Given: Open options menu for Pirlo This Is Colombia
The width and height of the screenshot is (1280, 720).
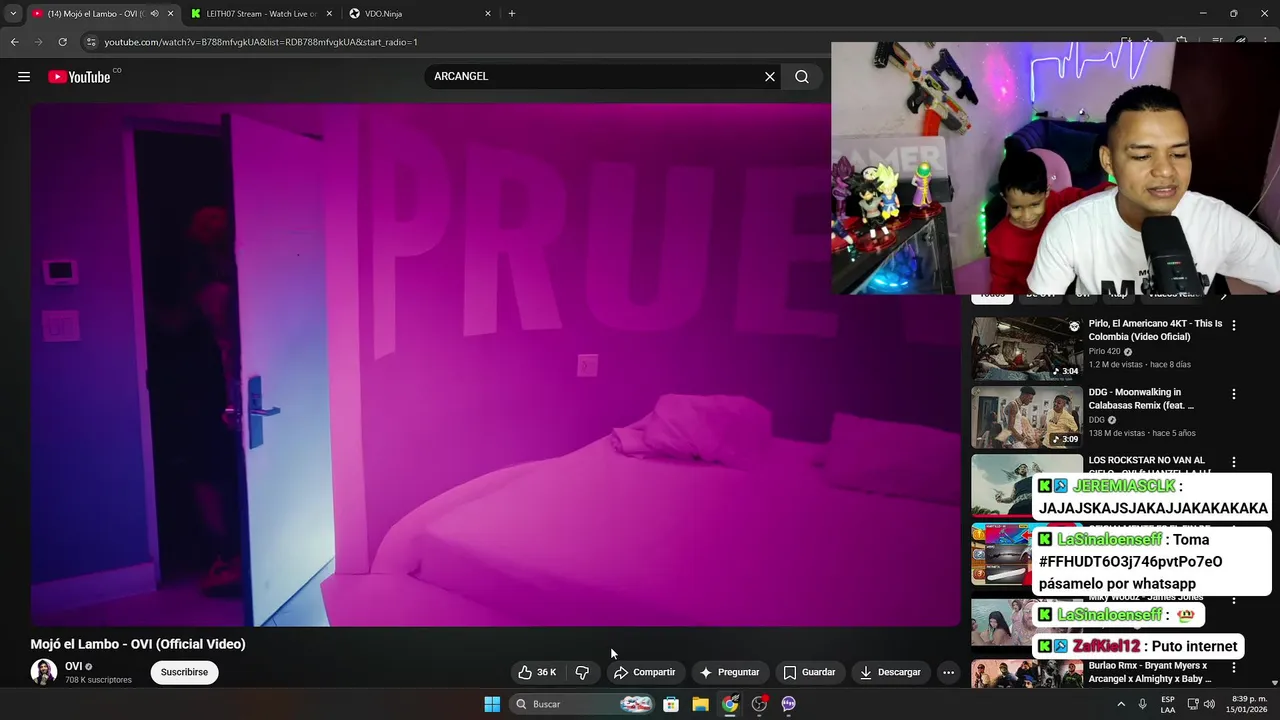Looking at the screenshot, I should click(x=1234, y=325).
